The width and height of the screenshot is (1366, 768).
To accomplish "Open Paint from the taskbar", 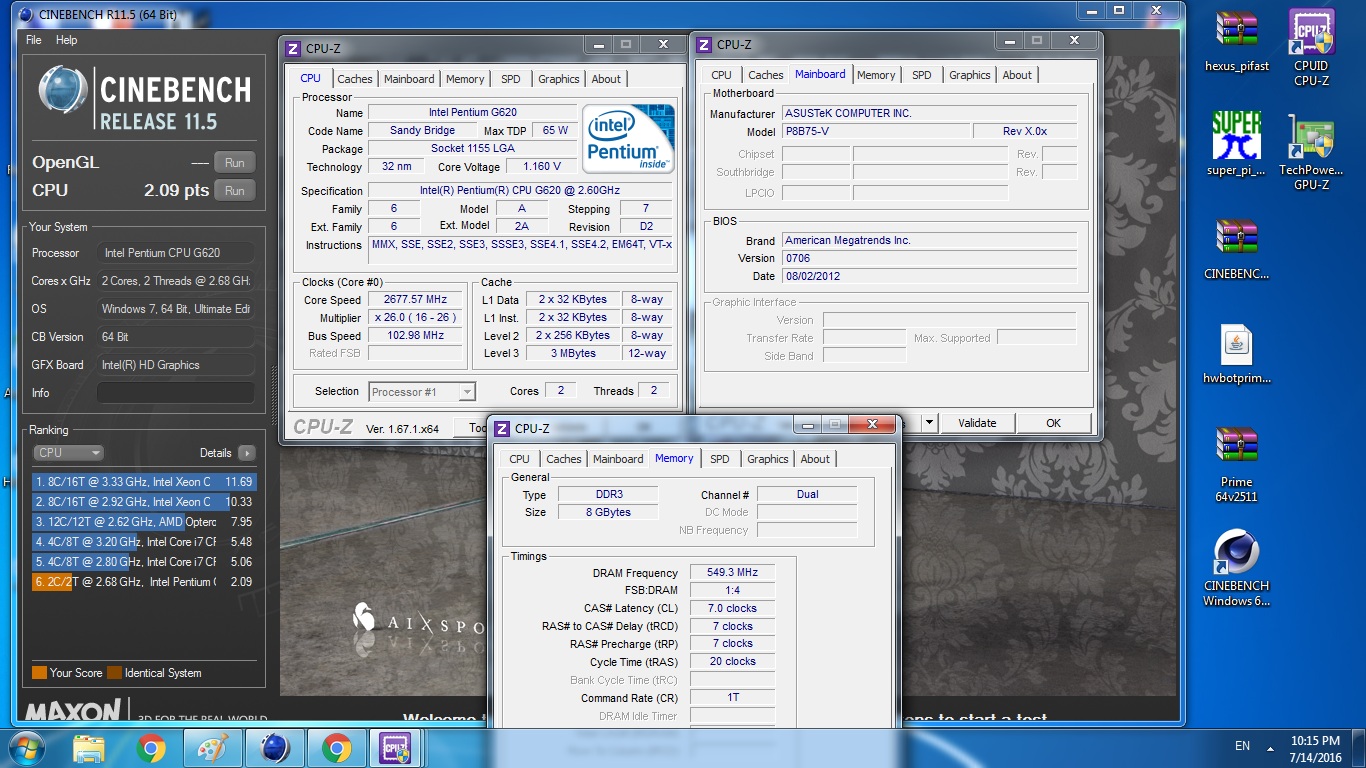I will click(x=213, y=747).
